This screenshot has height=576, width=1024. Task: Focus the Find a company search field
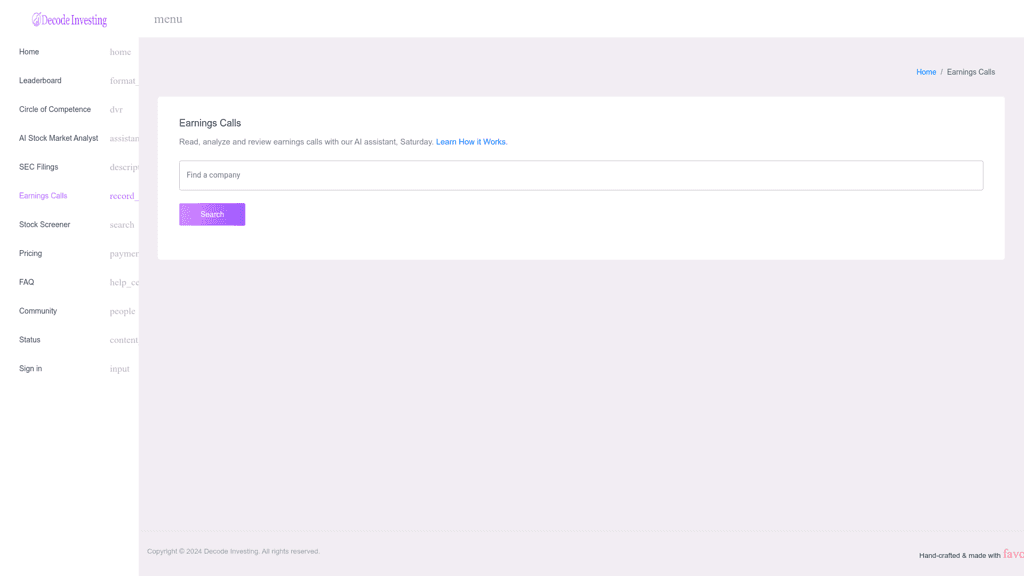[x=581, y=175]
